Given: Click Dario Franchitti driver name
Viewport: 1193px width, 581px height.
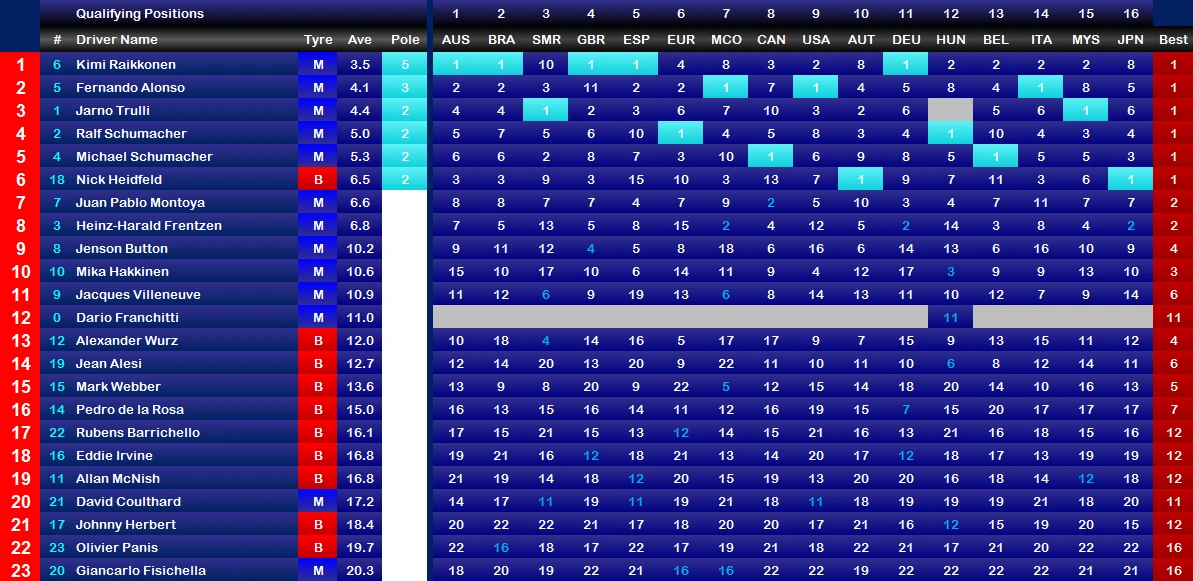Looking at the screenshot, I should pos(127,317).
